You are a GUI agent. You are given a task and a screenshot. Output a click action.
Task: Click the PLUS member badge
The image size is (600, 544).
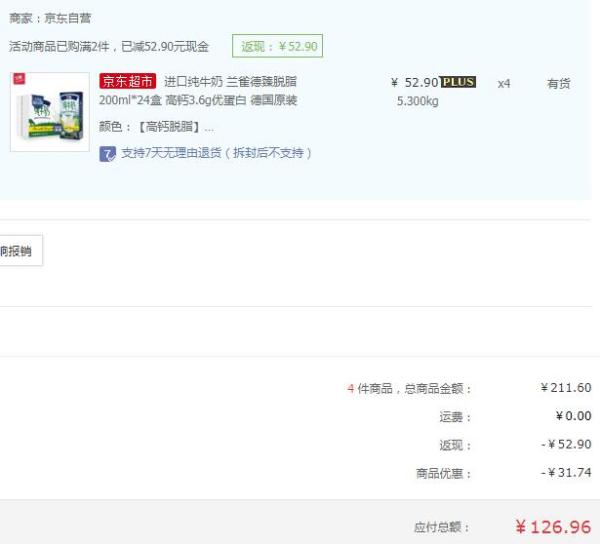pyautogui.click(x=458, y=82)
